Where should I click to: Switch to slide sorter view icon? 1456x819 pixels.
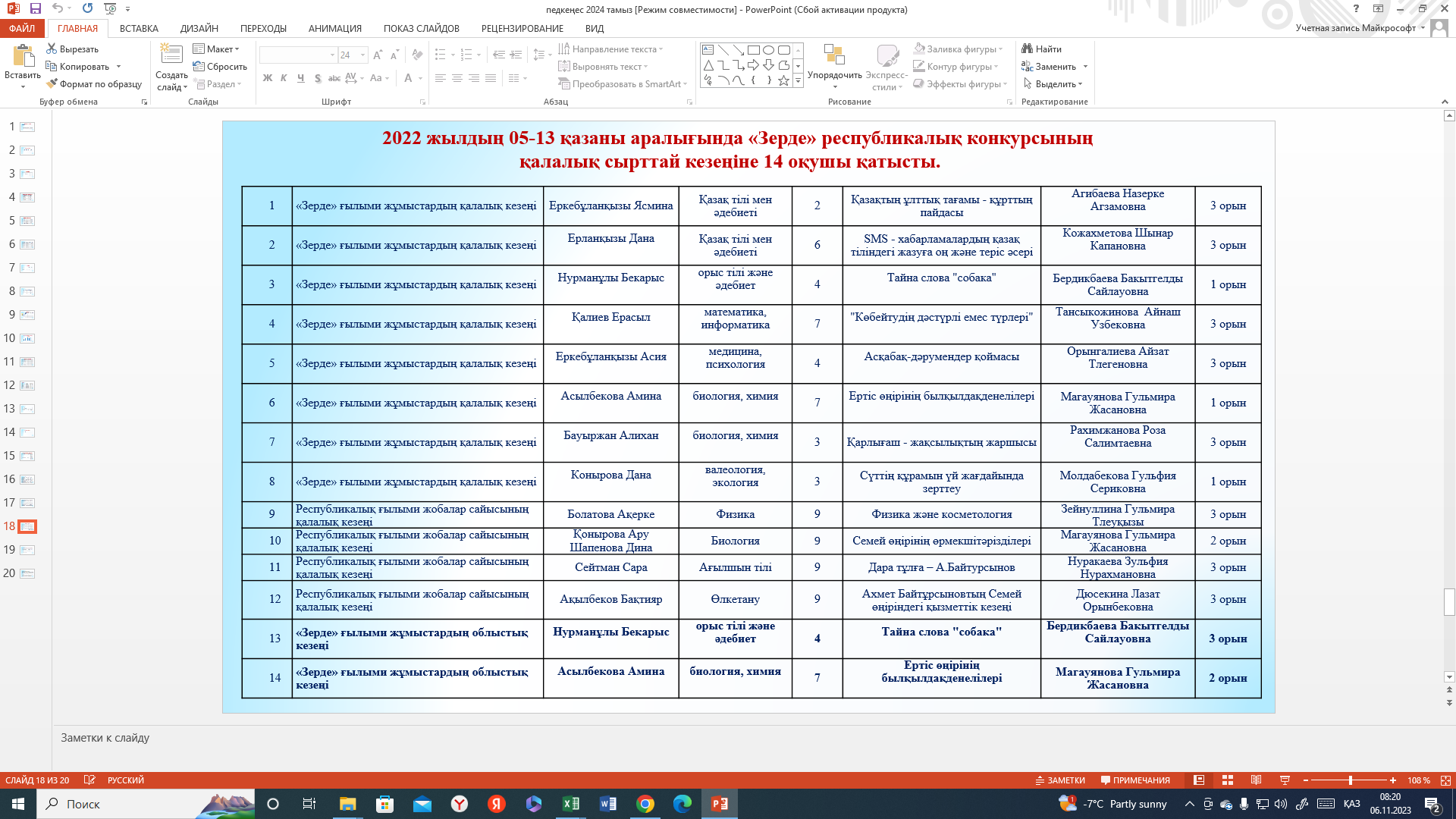click(1228, 780)
